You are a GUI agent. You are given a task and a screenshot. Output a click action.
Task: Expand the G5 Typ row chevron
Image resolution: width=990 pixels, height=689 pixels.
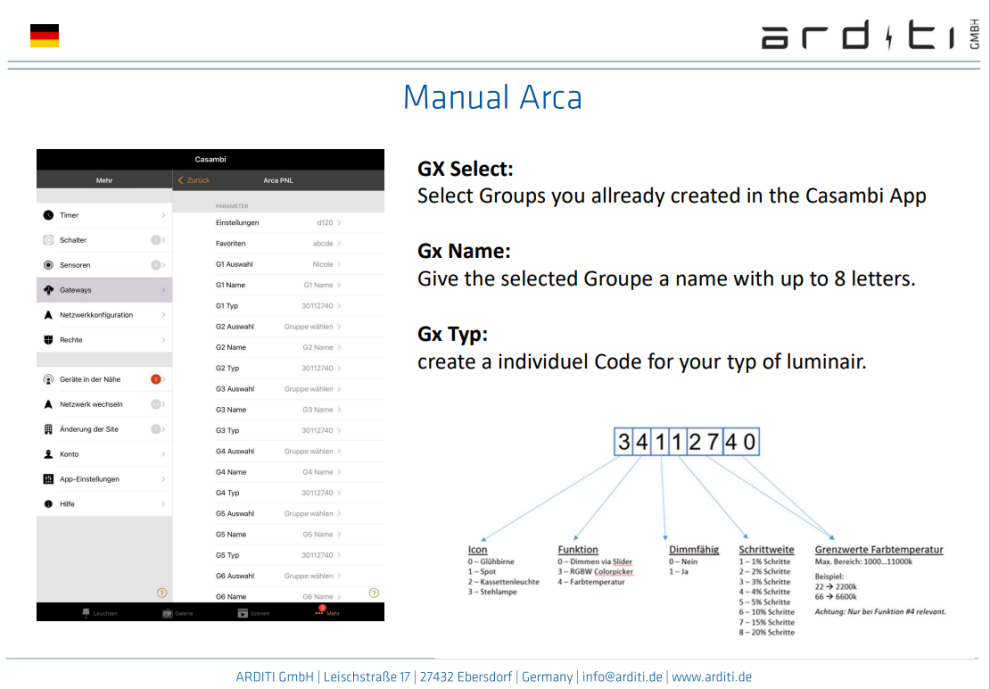(339, 556)
